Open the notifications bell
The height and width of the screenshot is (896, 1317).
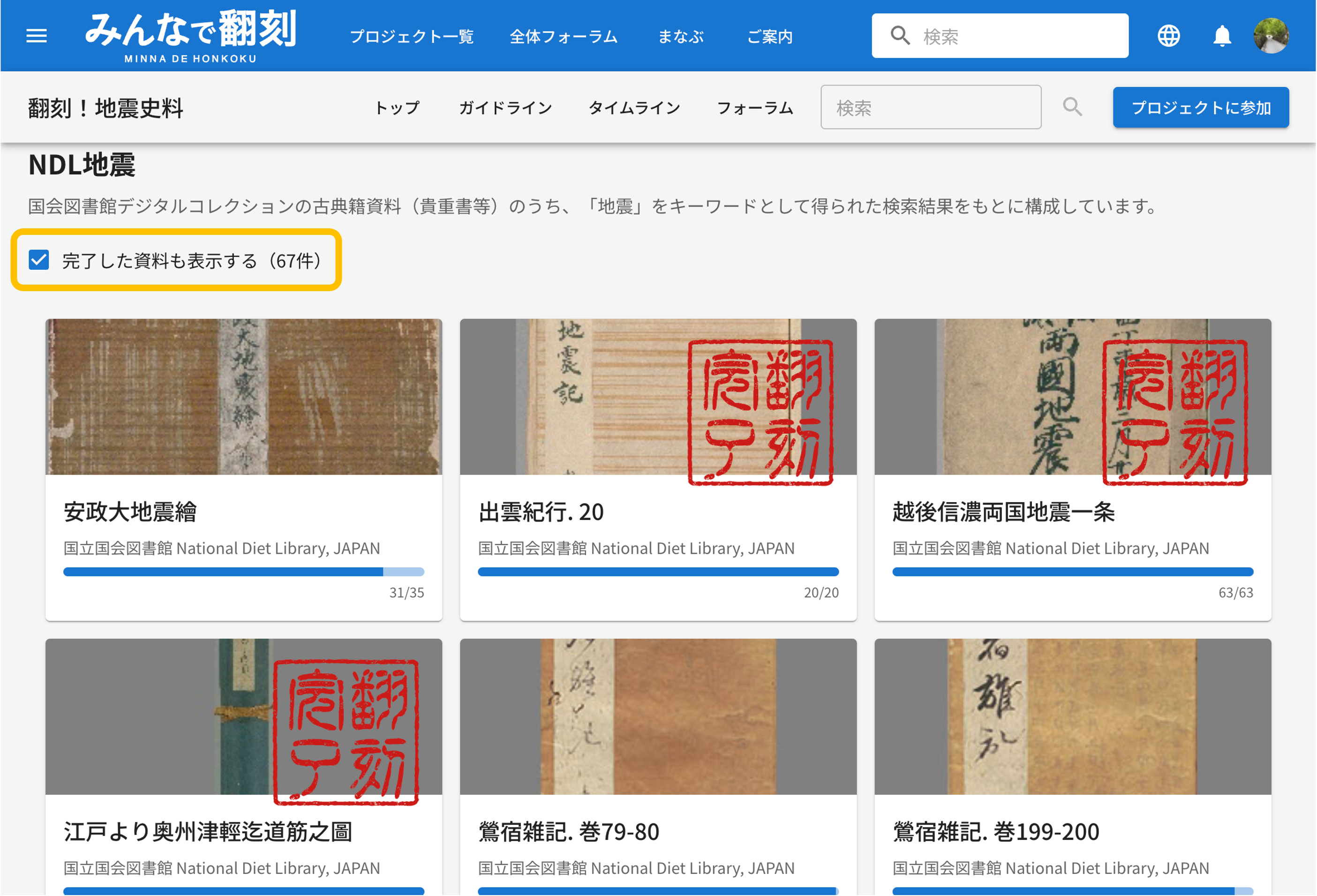tap(1222, 36)
